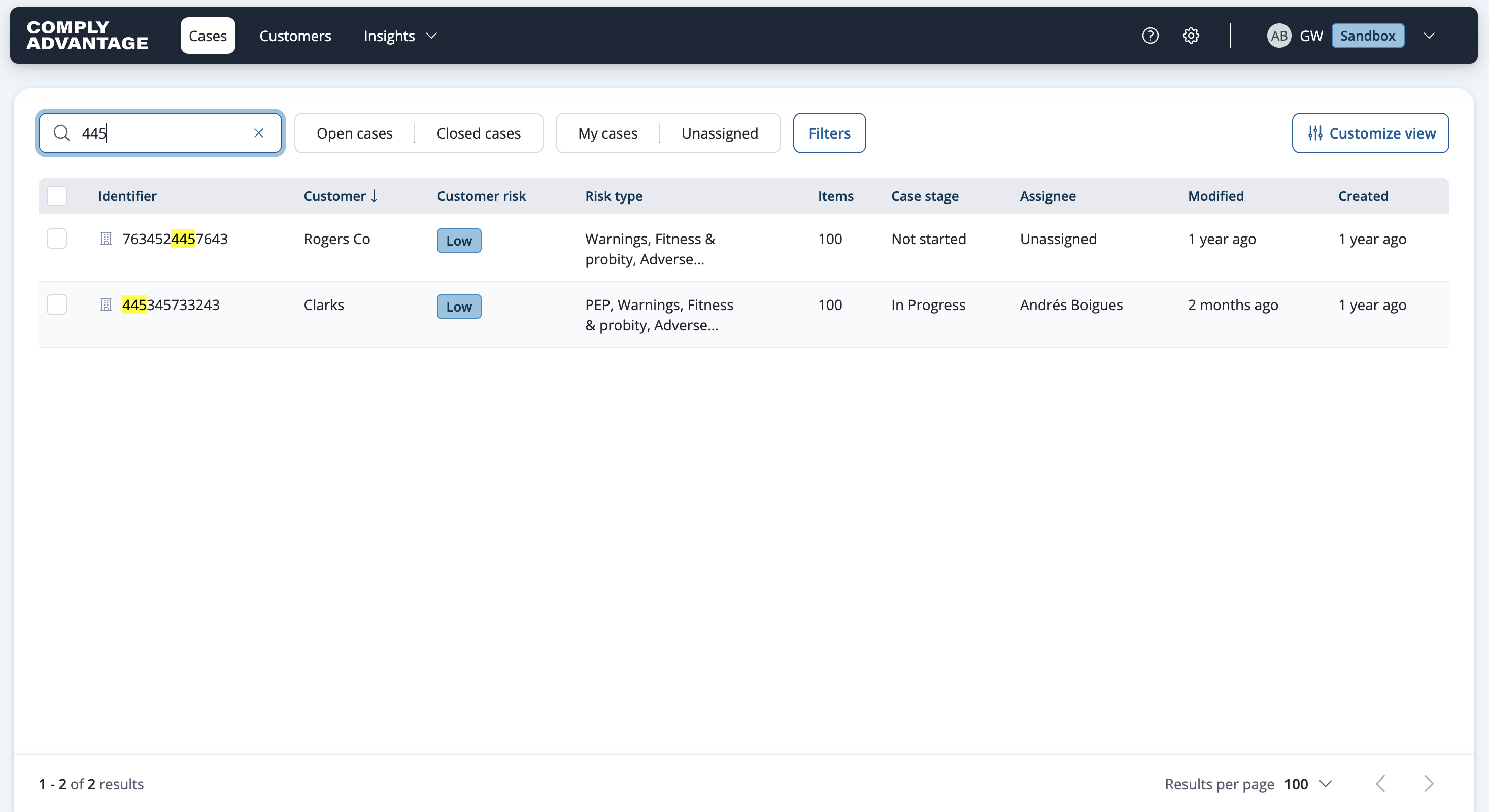The image size is (1489, 812).
Task: Click the Low risk badge for Rogers Co
Action: pyautogui.click(x=459, y=241)
